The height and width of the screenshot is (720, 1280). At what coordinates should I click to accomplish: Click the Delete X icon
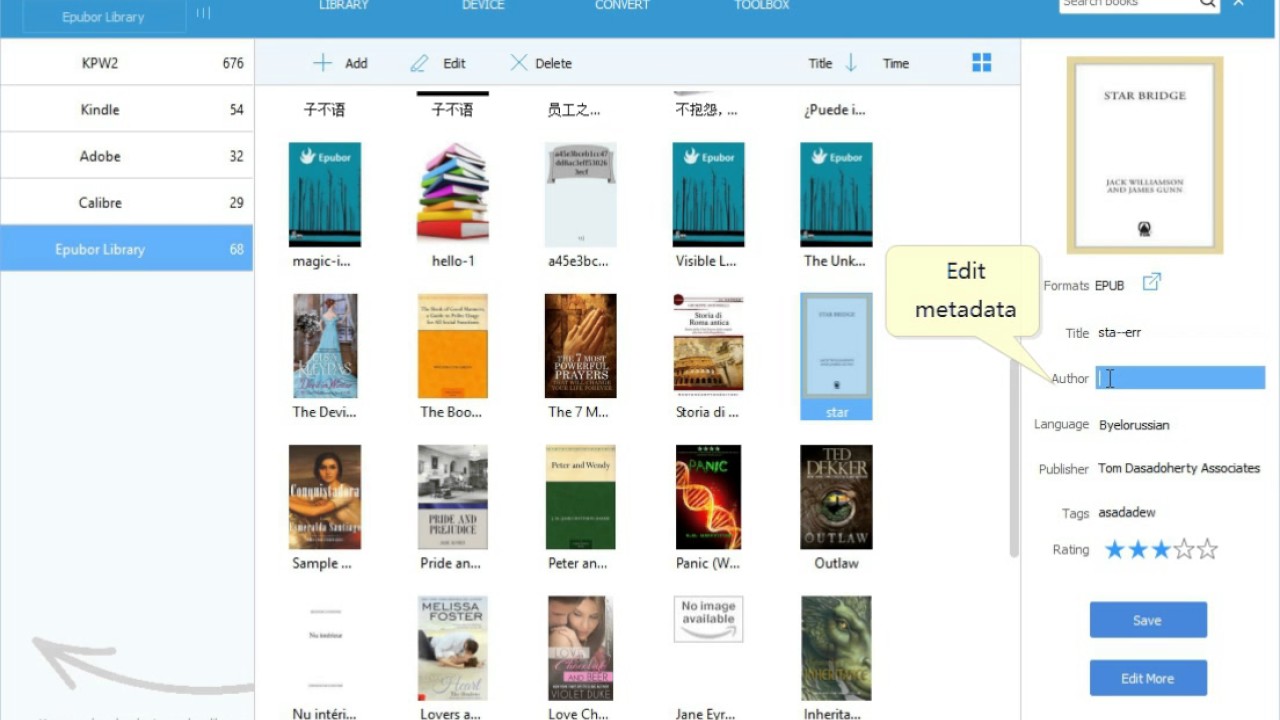[518, 63]
